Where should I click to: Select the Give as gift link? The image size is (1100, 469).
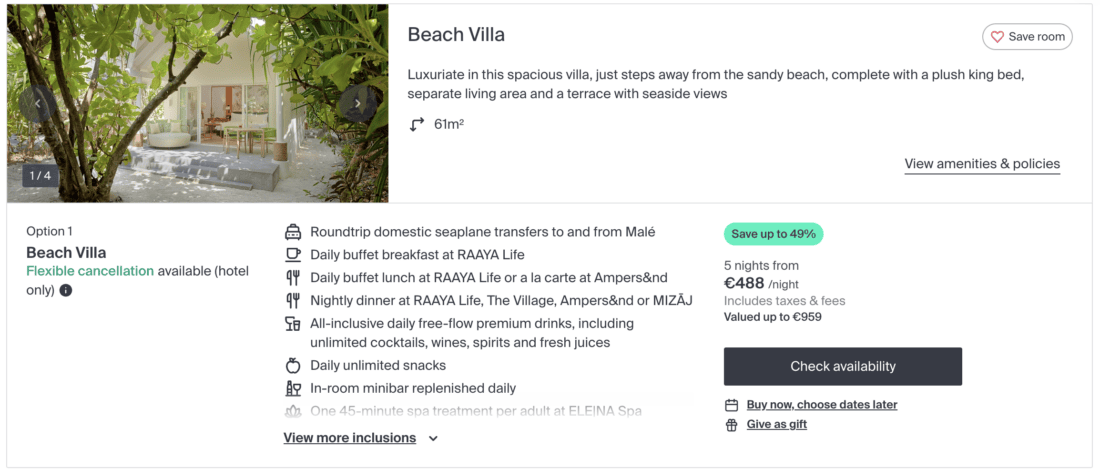coord(776,424)
